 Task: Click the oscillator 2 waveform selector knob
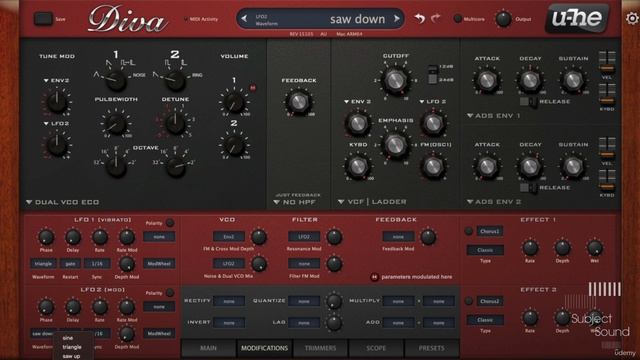(176, 80)
